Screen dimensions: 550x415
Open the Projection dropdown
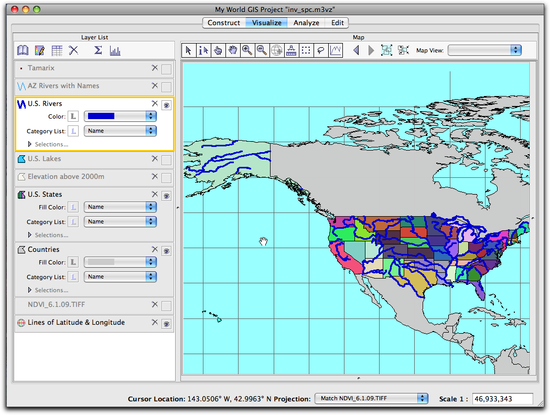point(371,399)
